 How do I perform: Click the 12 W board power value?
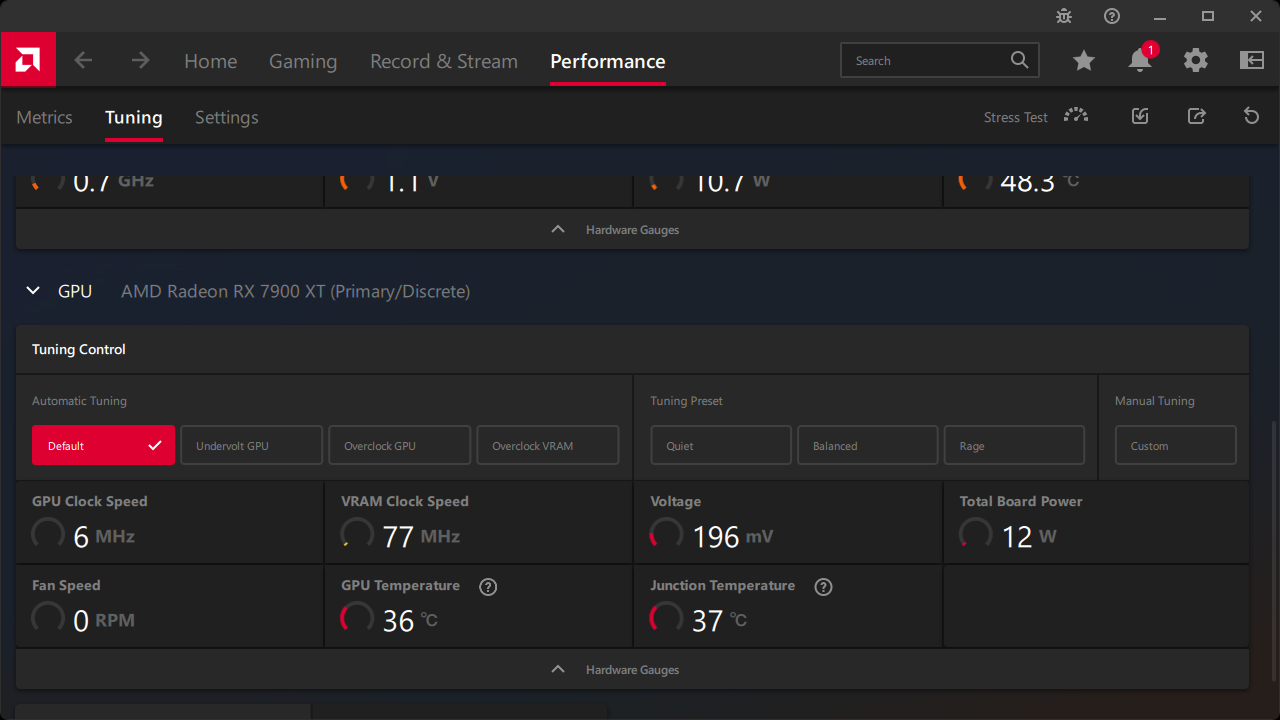[1029, 537]
